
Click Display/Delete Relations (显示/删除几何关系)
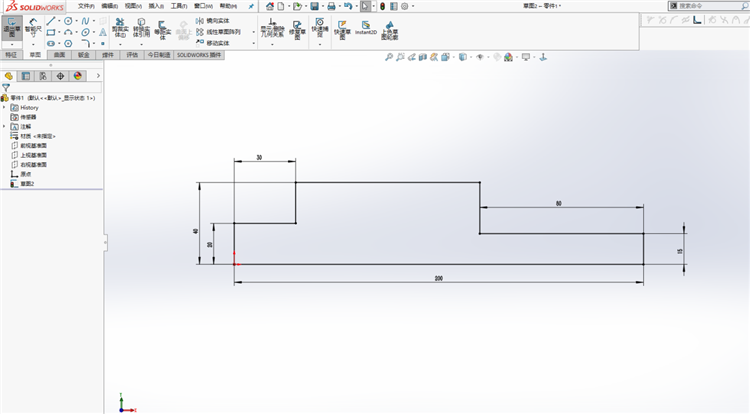click(x=272, y=28)
